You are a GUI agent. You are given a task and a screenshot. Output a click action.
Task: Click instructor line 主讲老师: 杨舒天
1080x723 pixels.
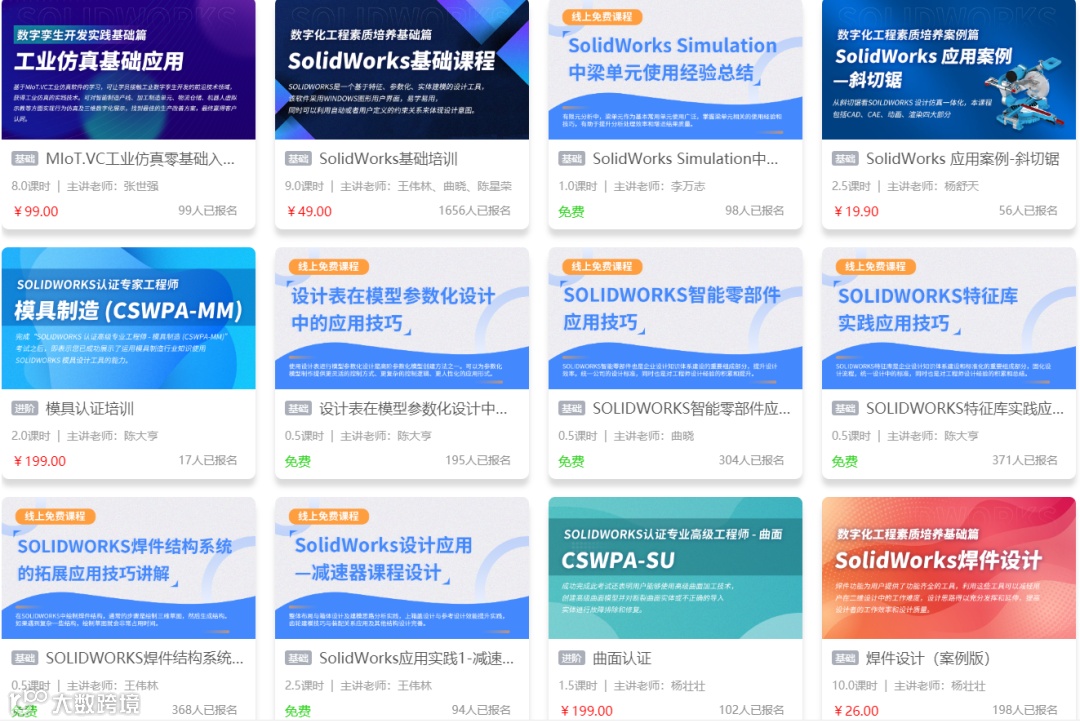933,186
